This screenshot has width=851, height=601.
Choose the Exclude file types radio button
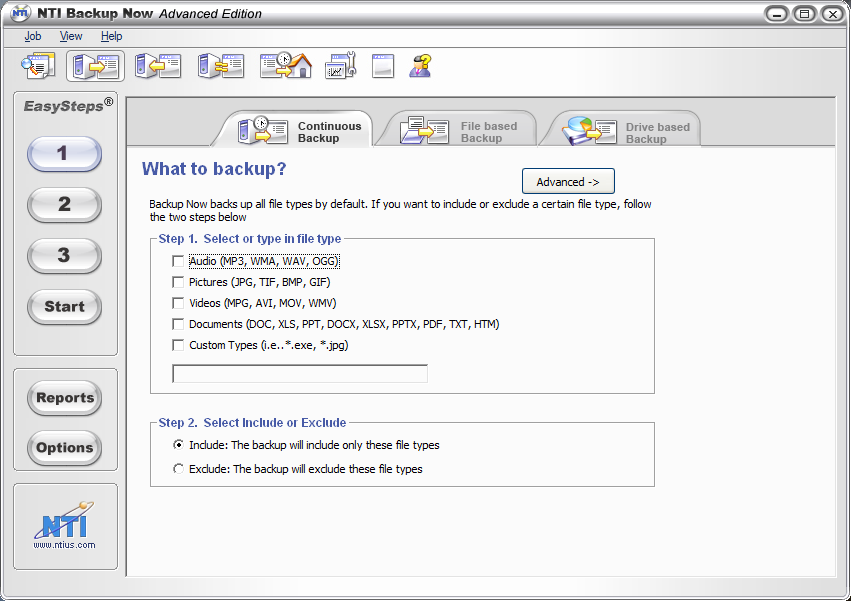click(x=178, y=469)
